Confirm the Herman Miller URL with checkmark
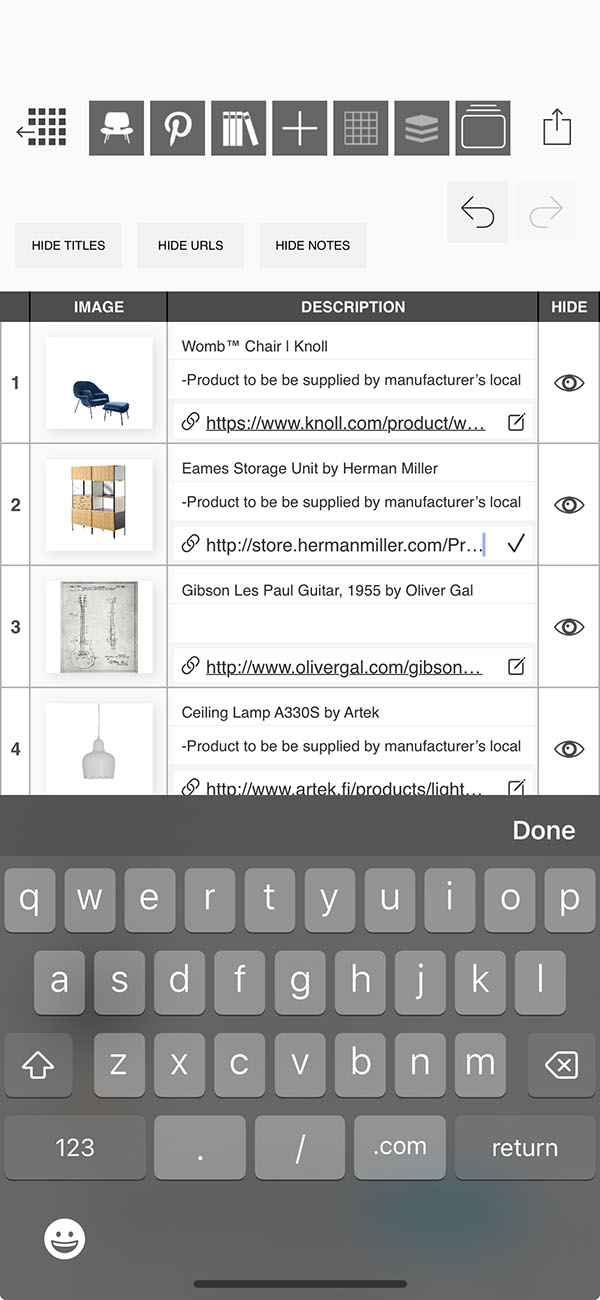600x1300 pixels. coord(516,545)
